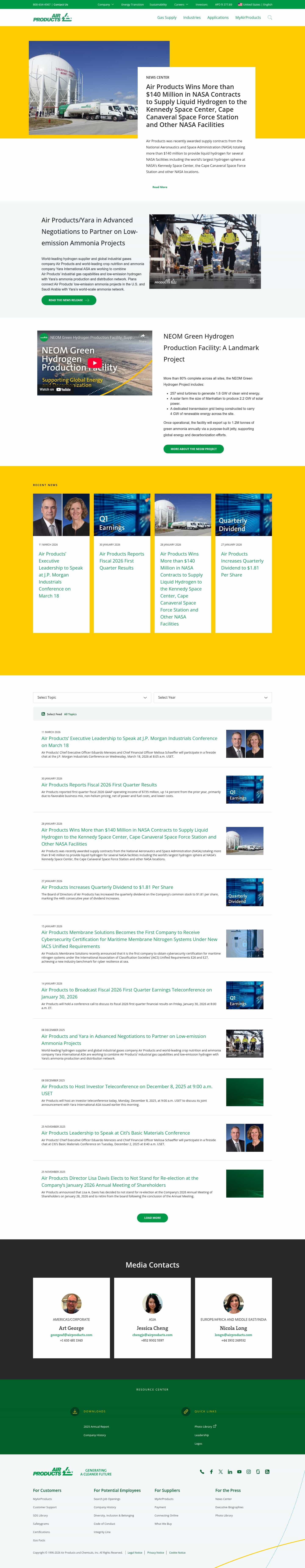The width and height of the screenshot is (305, 1568).
Task: Click Read More under NASA contracts article
Action: (x=160, y=187)
